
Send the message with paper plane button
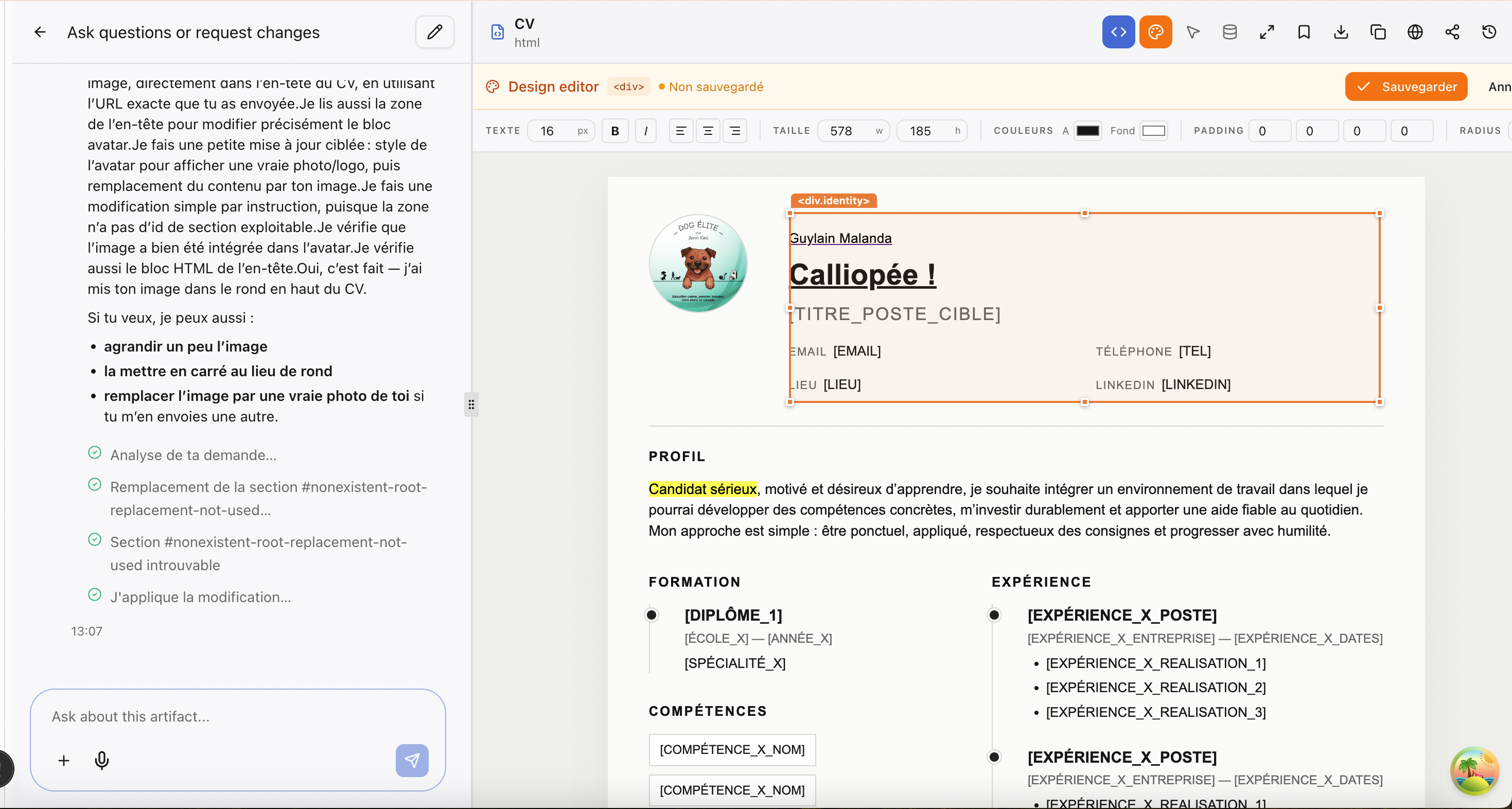coord(412,760)
